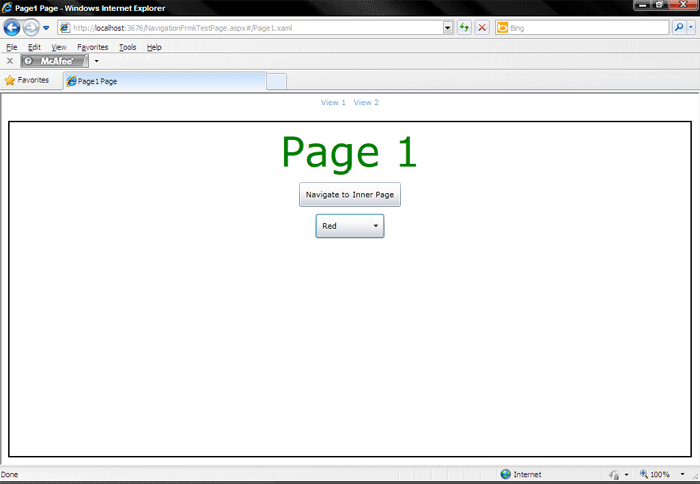Open the Help menu
The width and height of the screenshot is (700, 484).
coord(154,47)
